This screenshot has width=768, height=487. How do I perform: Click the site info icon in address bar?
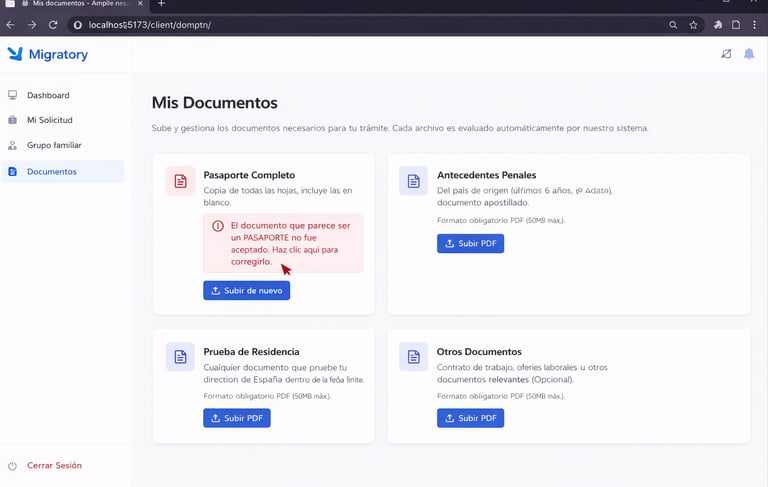(x=77, y=25)
